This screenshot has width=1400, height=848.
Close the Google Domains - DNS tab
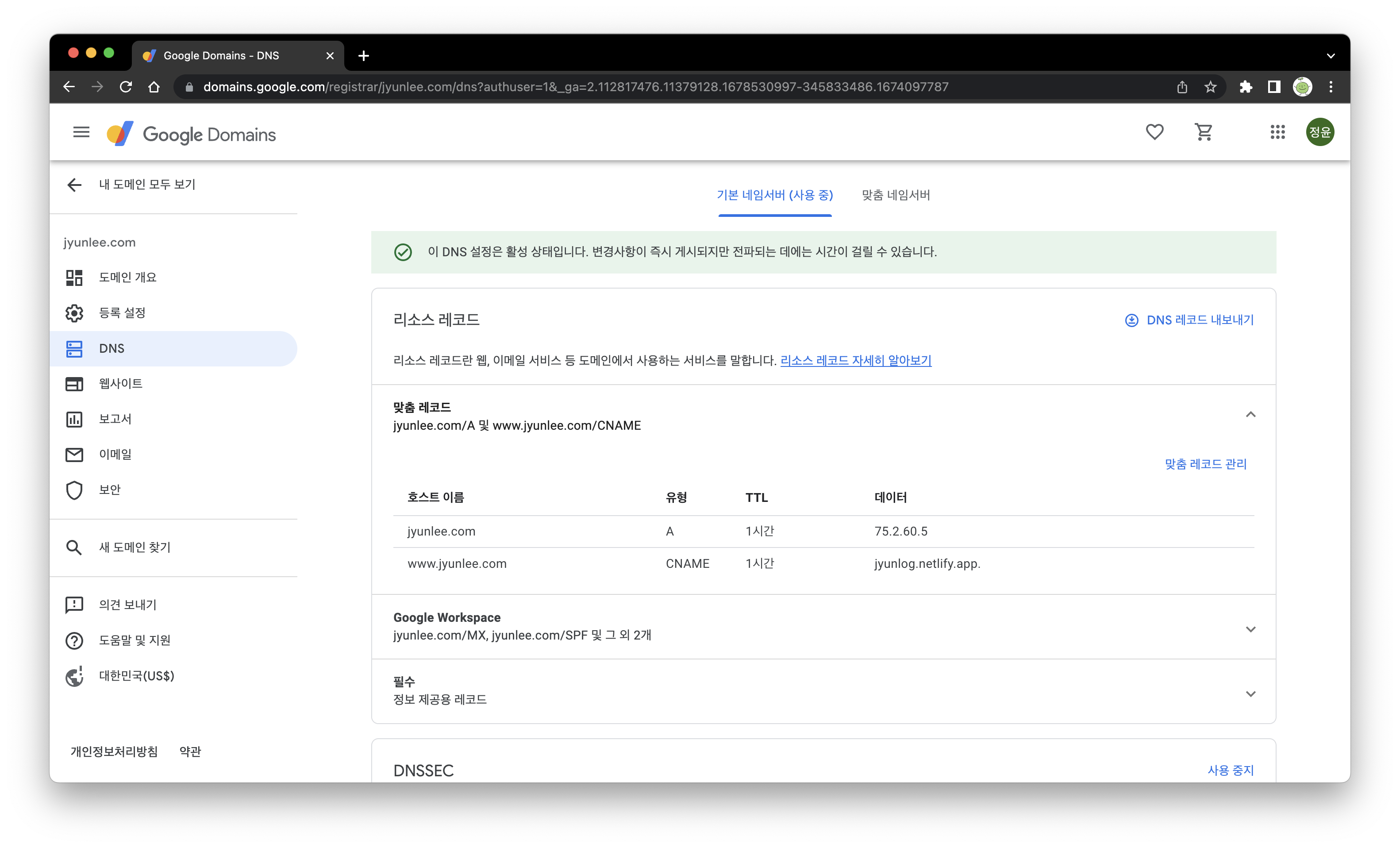coord(330,56)
